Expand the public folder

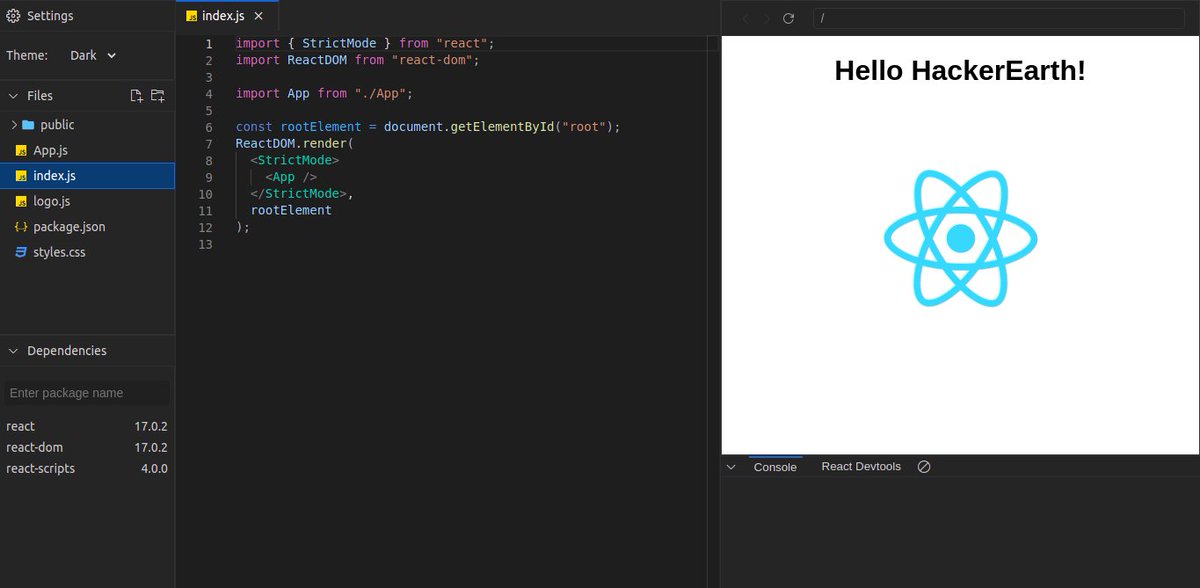14,125
